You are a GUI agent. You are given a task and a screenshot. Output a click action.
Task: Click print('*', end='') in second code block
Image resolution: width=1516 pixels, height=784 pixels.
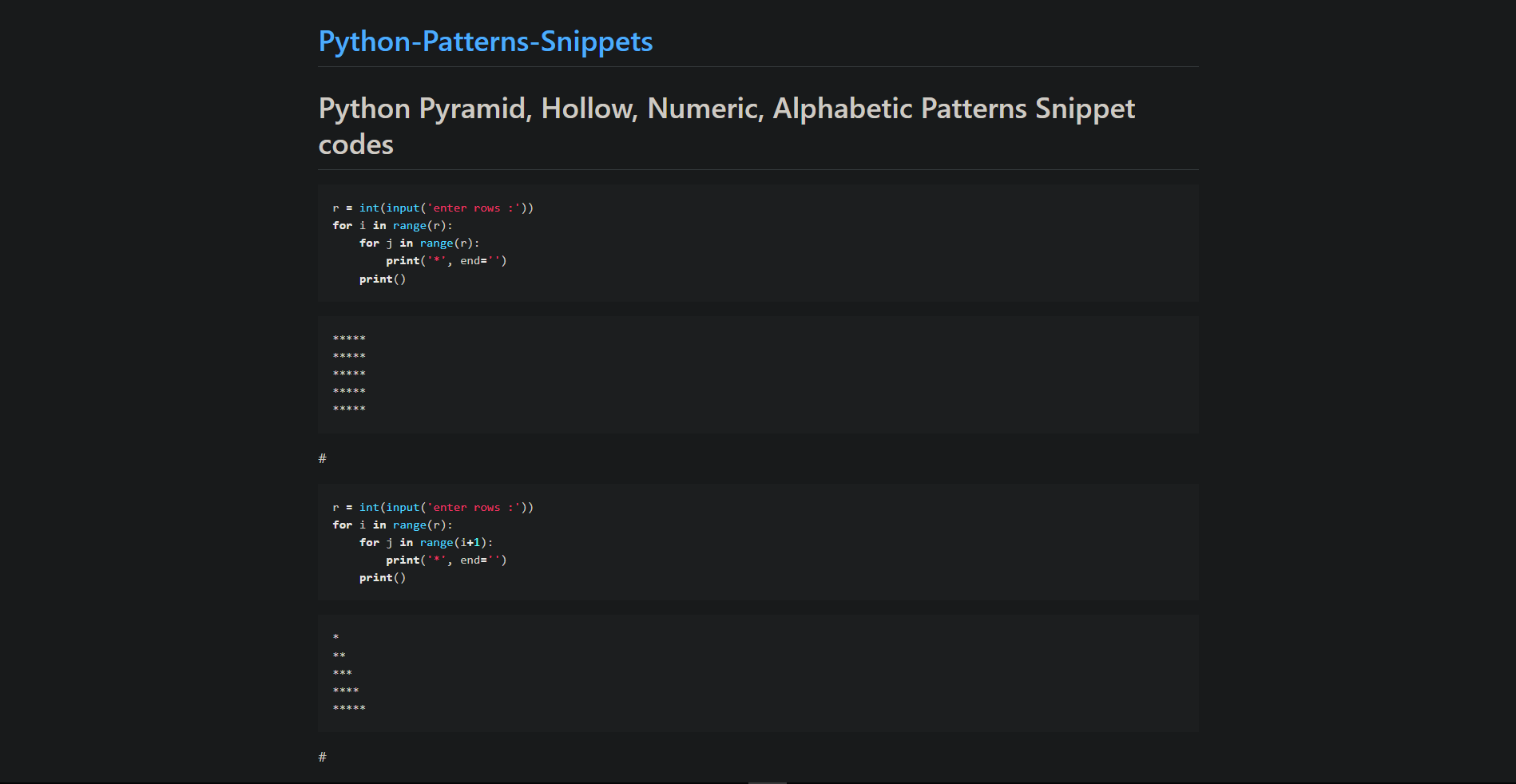[x=446, y=560]
